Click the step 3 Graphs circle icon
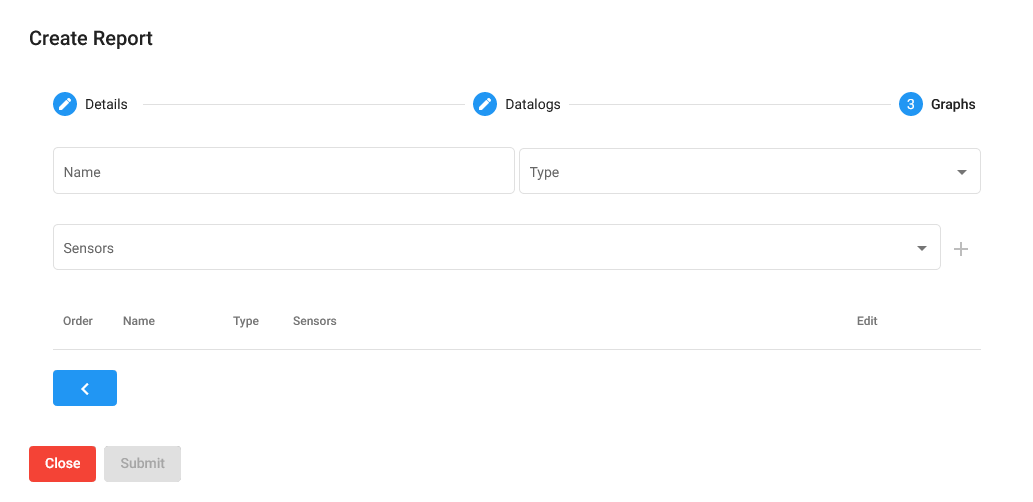The height and width of the screenshot is (502, 1033). (x=910, y=104)
